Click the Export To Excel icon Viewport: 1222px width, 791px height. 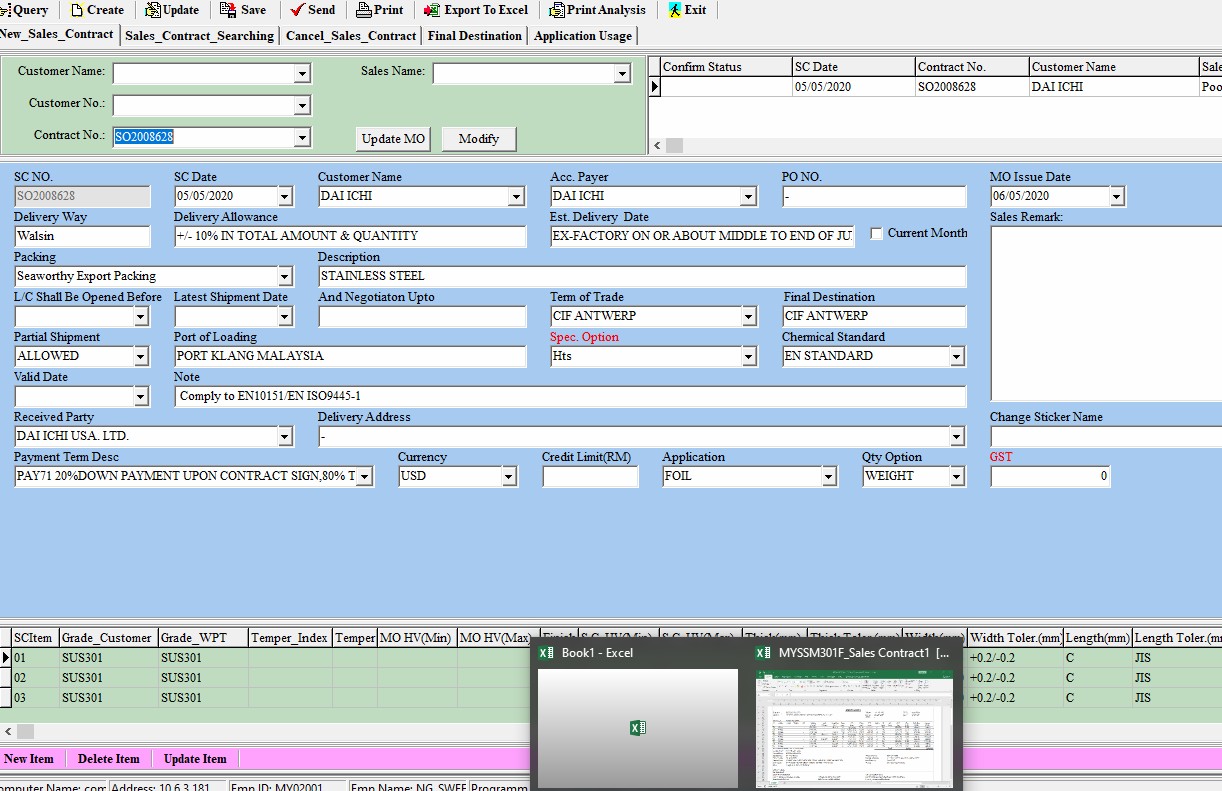pyautogui.click(x=432, y=10)
